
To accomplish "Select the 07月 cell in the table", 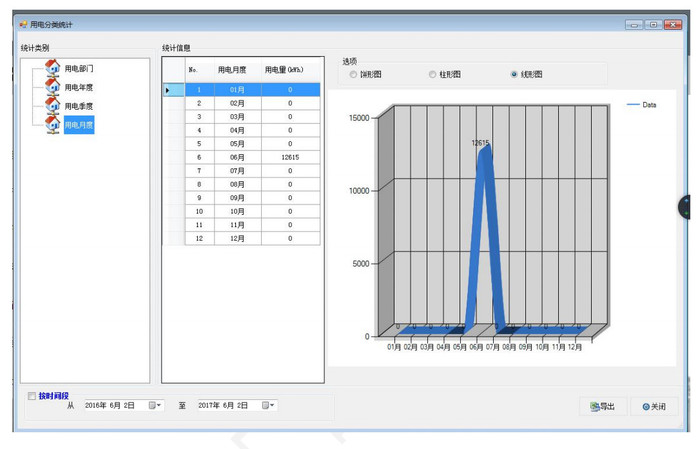I will click(238, 171).
